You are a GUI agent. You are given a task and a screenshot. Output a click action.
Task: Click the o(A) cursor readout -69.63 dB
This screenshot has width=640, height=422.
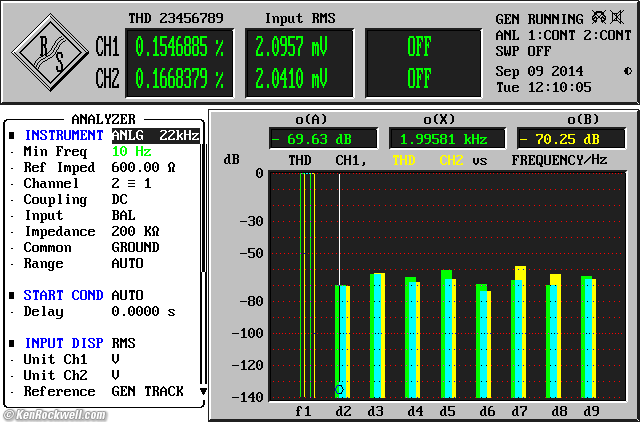(323, 139)
